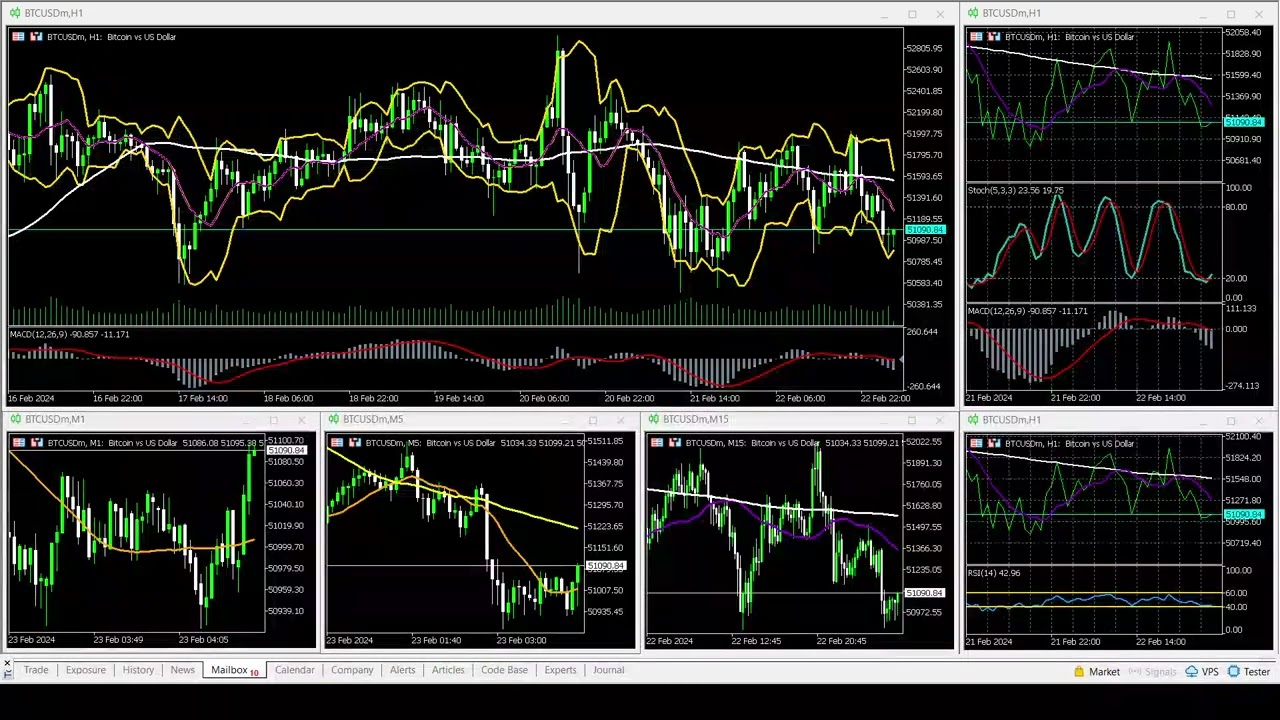The image size is (1280, 720).
Task: Switch to the Code Base tab
Action: pyautogui.click(x=504, y=670)
